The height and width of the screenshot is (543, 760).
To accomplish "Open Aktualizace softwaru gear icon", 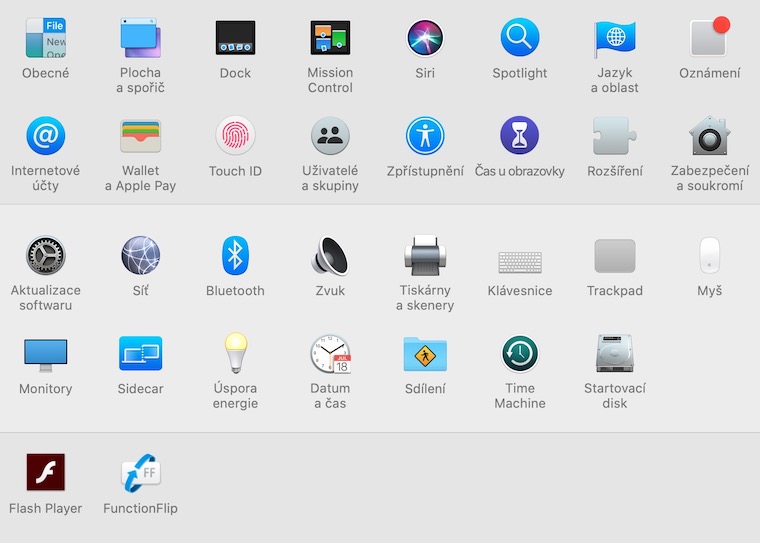I will [46, 256].
